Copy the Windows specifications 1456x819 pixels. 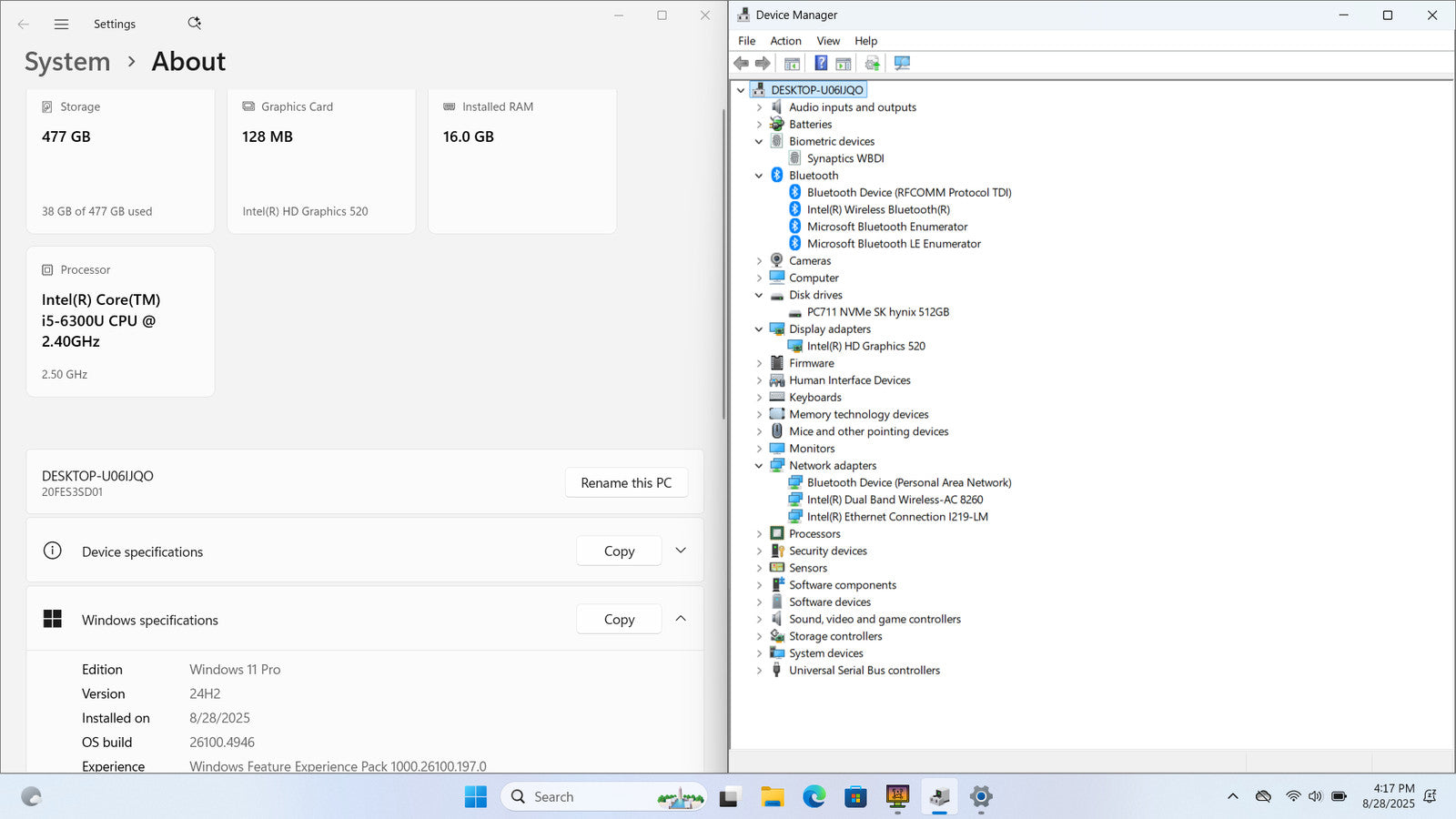[619, 620]
